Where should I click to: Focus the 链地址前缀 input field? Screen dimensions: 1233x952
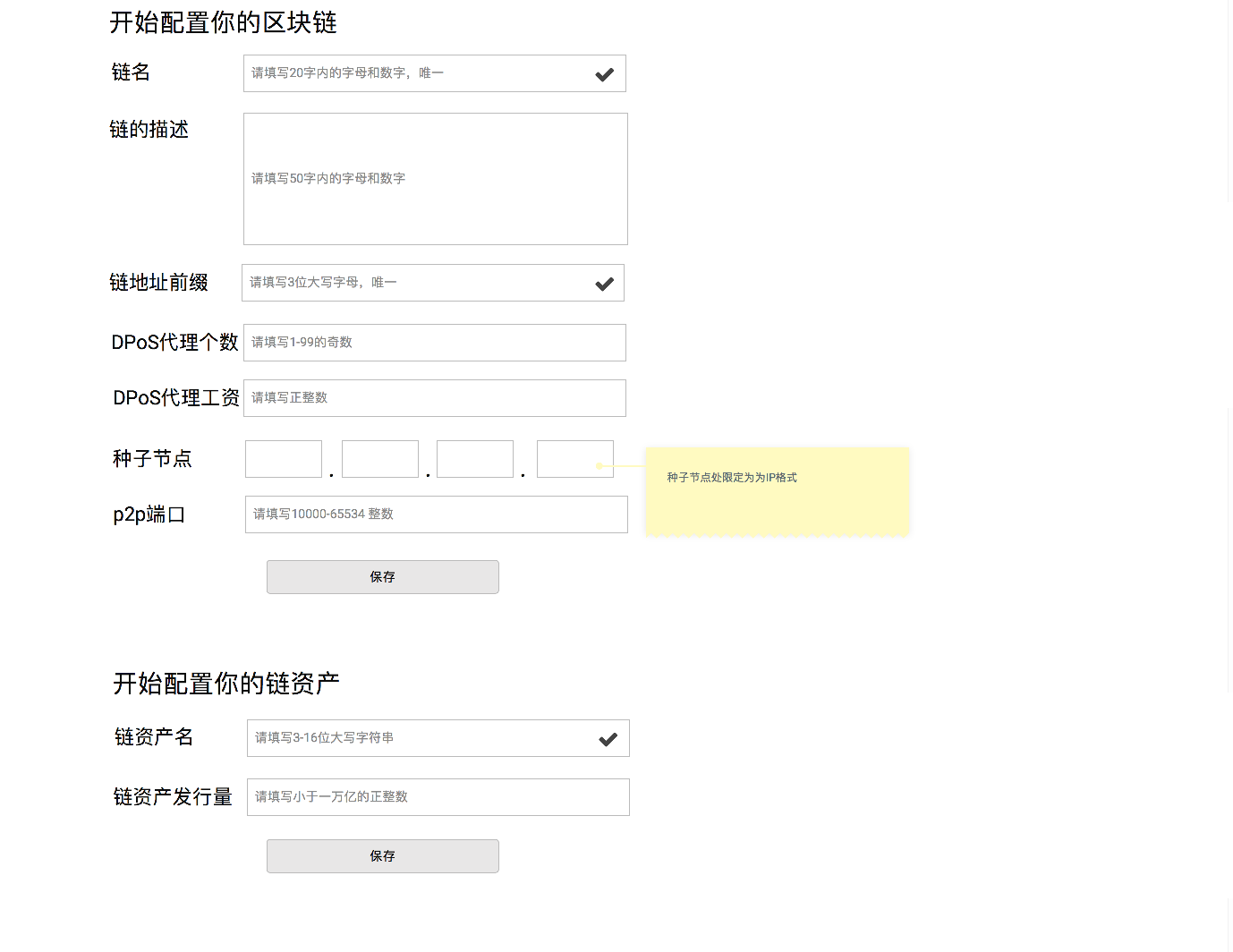pyautogui.click(x=433, y=283)
